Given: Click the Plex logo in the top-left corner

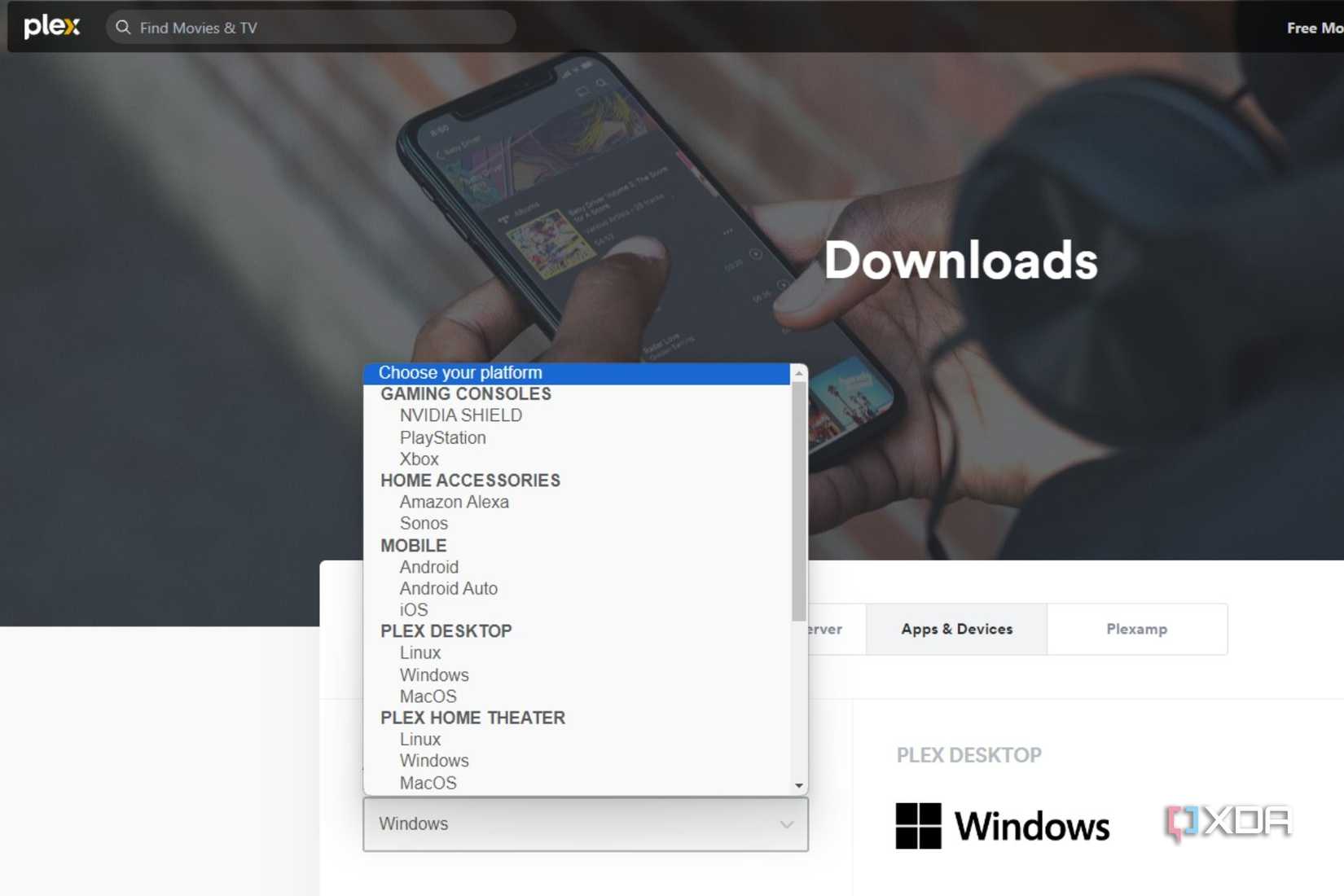Looking at the screenshot, I should pyautogui.click(x=51, y=26).
